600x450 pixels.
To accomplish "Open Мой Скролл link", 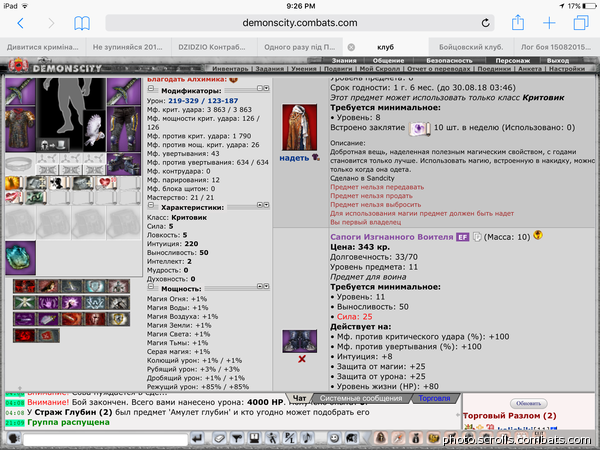I will click(x=380, y=69).
